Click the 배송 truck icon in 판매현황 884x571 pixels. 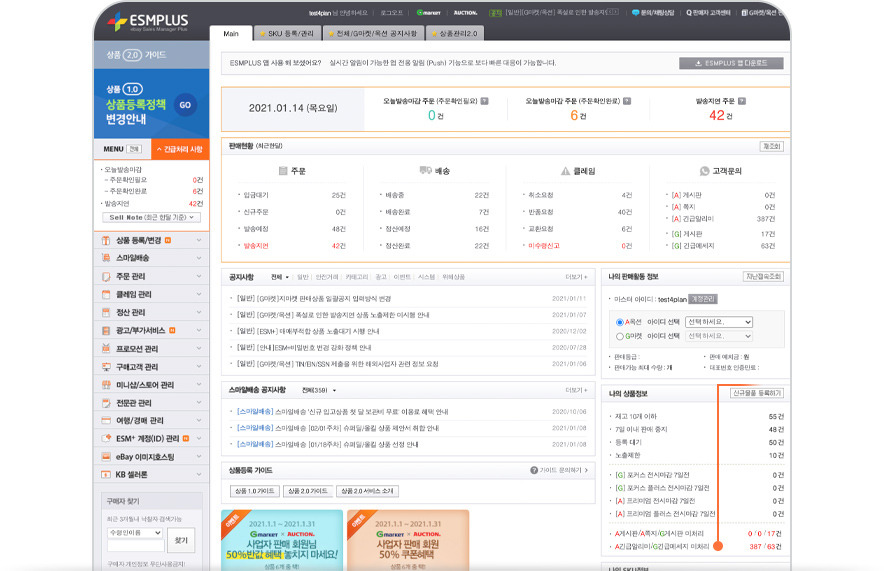pyautogui.click(x=426, y=170)
